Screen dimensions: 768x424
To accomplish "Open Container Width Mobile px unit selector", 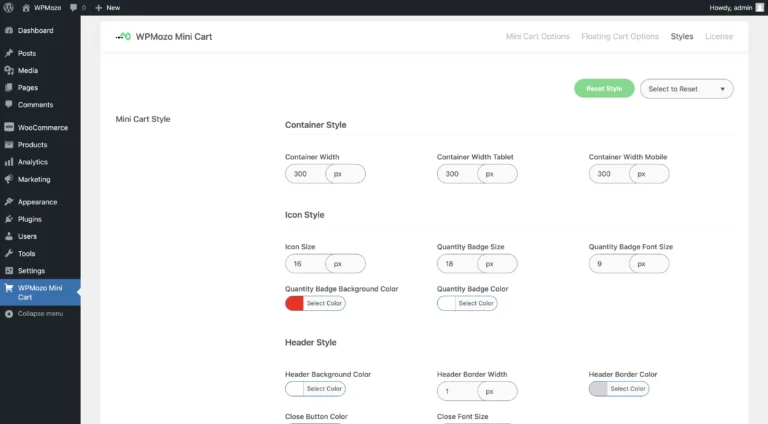I will [649, 174].
